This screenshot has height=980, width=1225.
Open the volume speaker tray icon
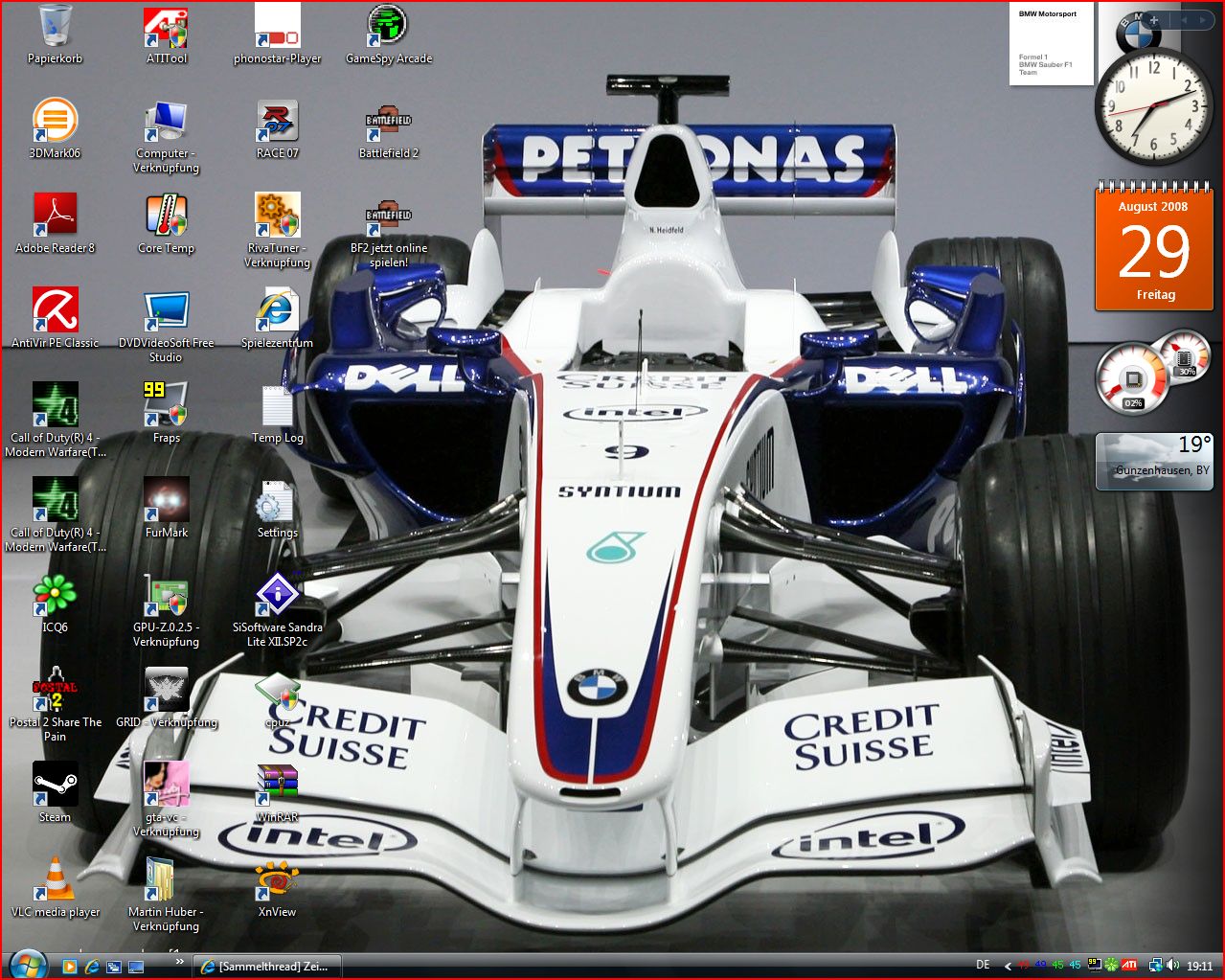[1173, 966]
